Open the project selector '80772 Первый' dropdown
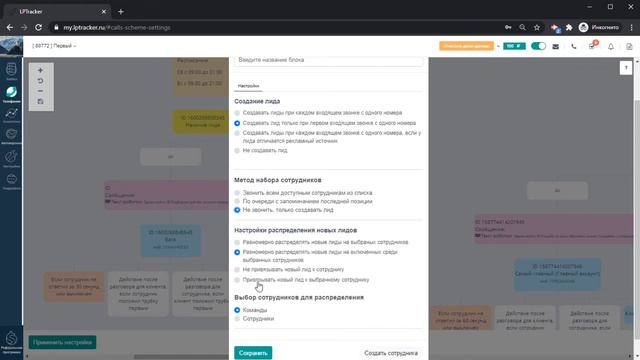 pos(54,46)
